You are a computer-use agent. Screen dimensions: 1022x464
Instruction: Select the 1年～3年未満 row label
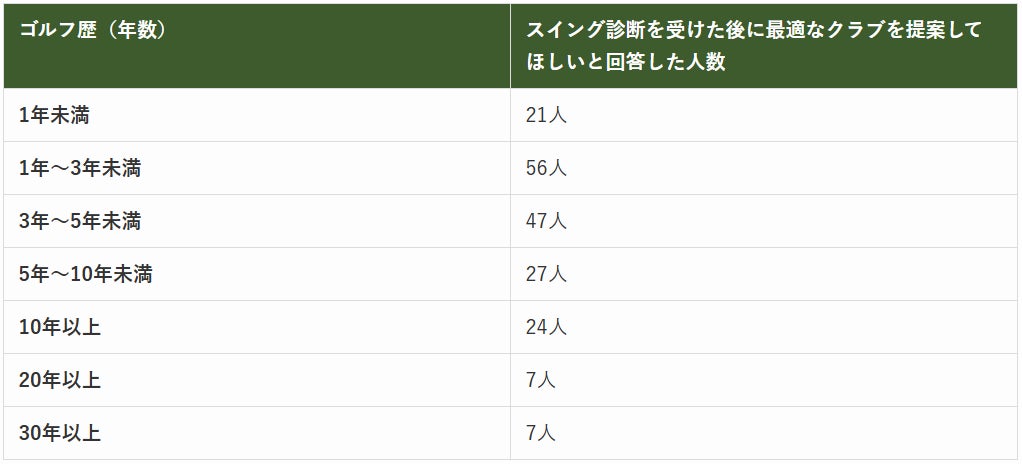pyautogui.click(x=80, y=168)
